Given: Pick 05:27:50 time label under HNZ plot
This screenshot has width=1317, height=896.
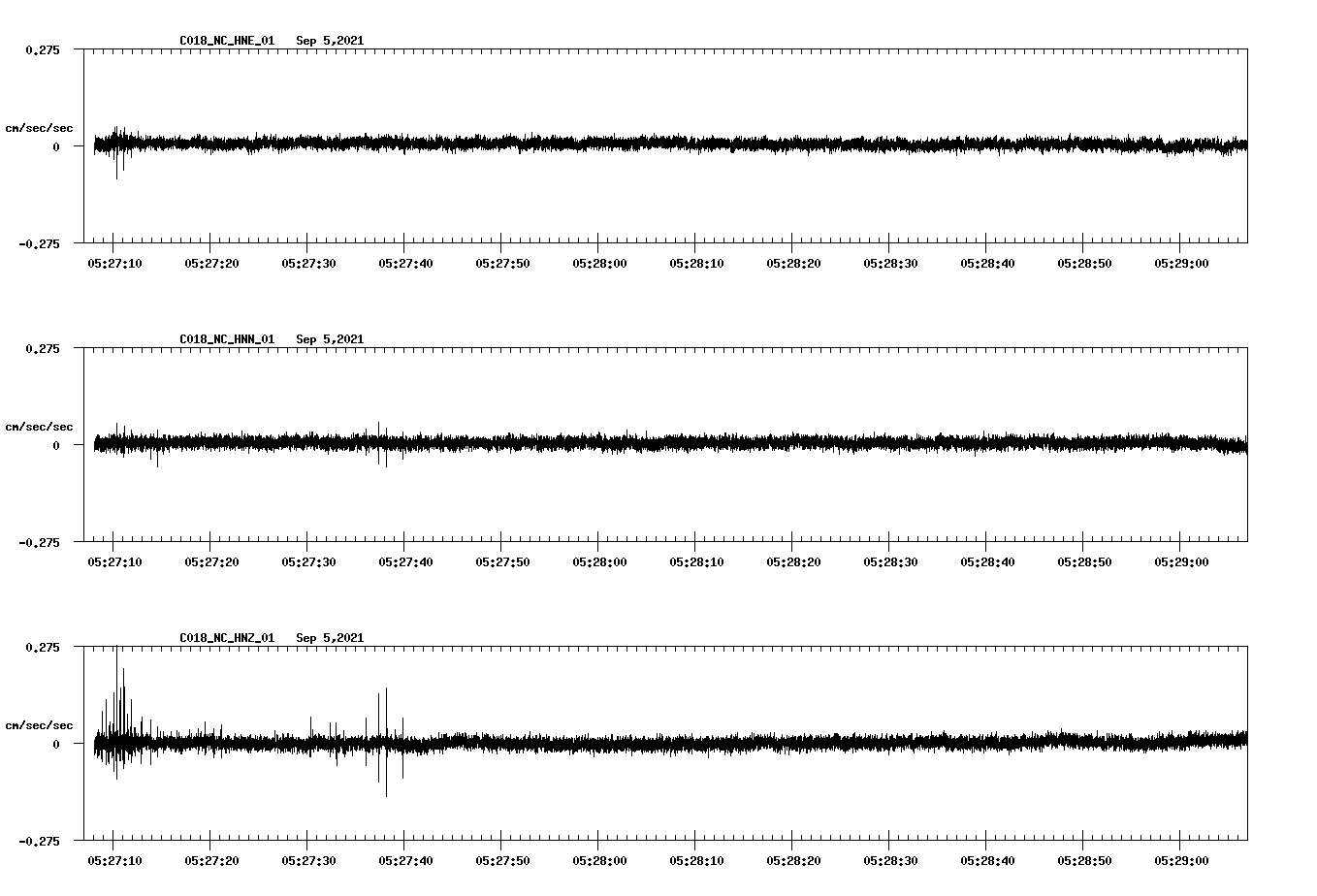Looking at the screenshot, I should 502,860.
